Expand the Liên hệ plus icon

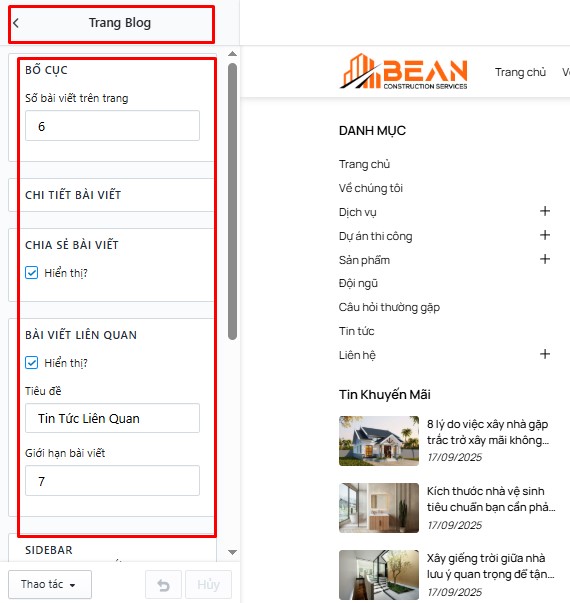point(545,354)
